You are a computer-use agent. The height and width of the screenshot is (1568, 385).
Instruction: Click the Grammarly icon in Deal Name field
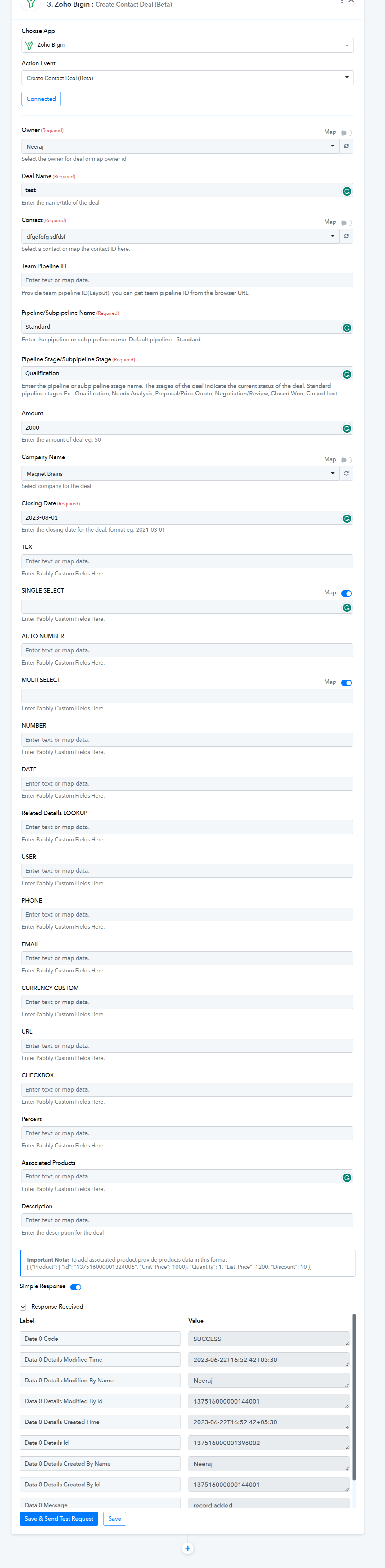[x=347, y=191]
